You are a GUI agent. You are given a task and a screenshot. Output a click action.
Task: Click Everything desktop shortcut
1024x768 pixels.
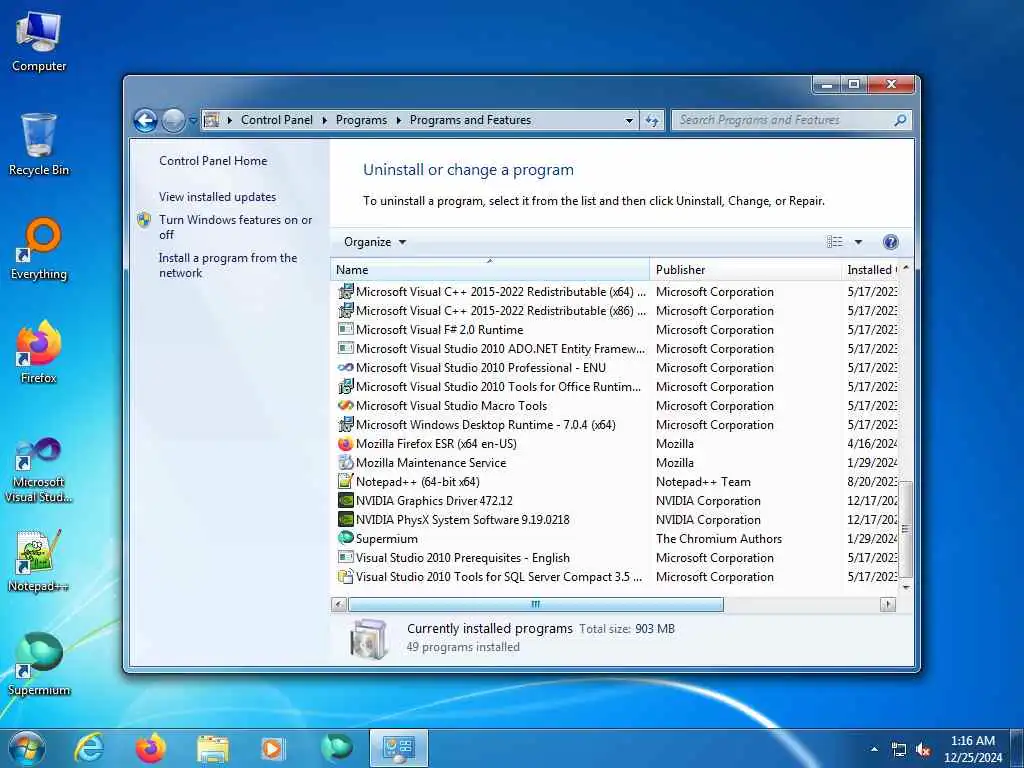pos(39,249)
